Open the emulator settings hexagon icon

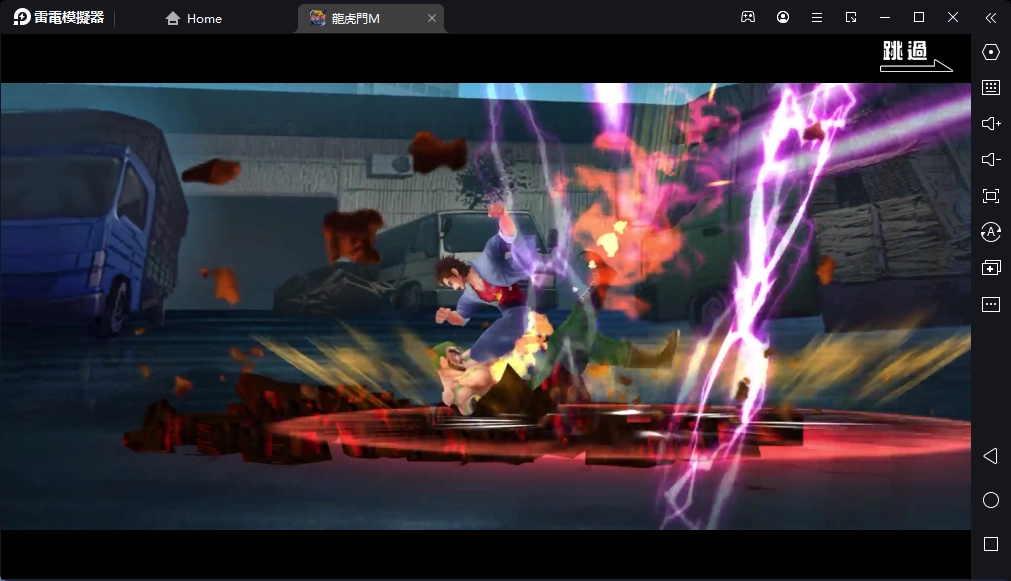tap(991, 52)
